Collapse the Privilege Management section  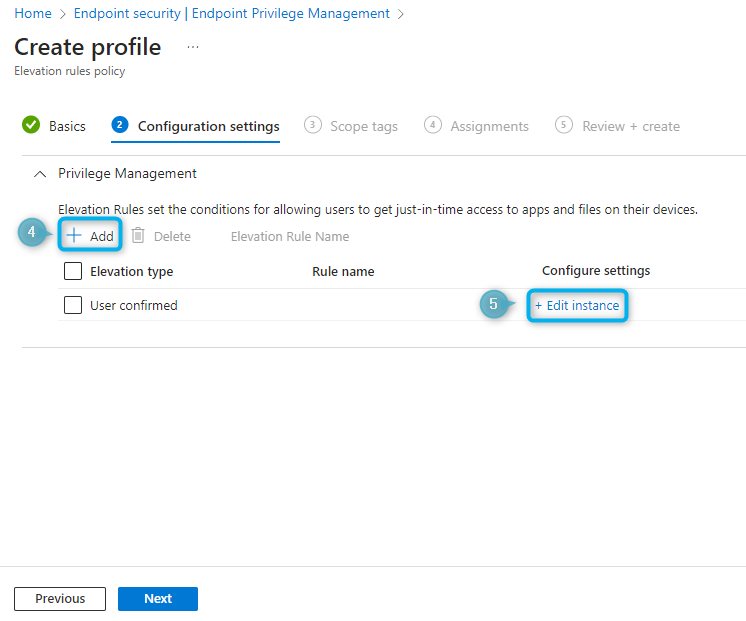pos(40,174)
